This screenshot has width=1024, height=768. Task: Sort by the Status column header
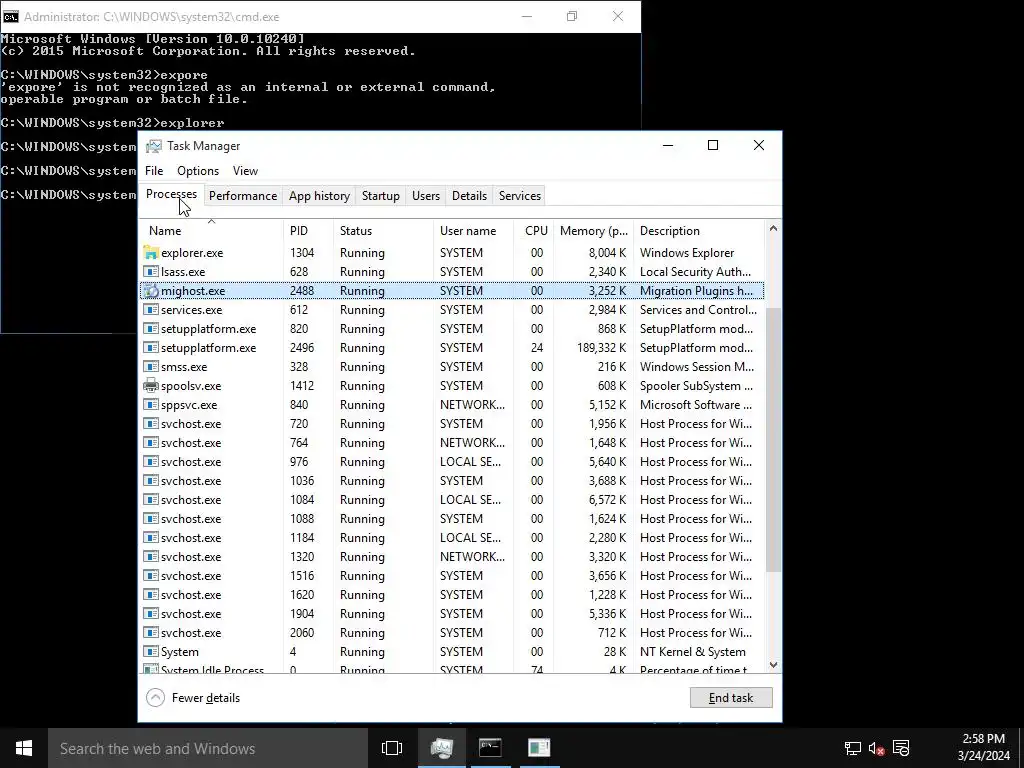point(383,231)
